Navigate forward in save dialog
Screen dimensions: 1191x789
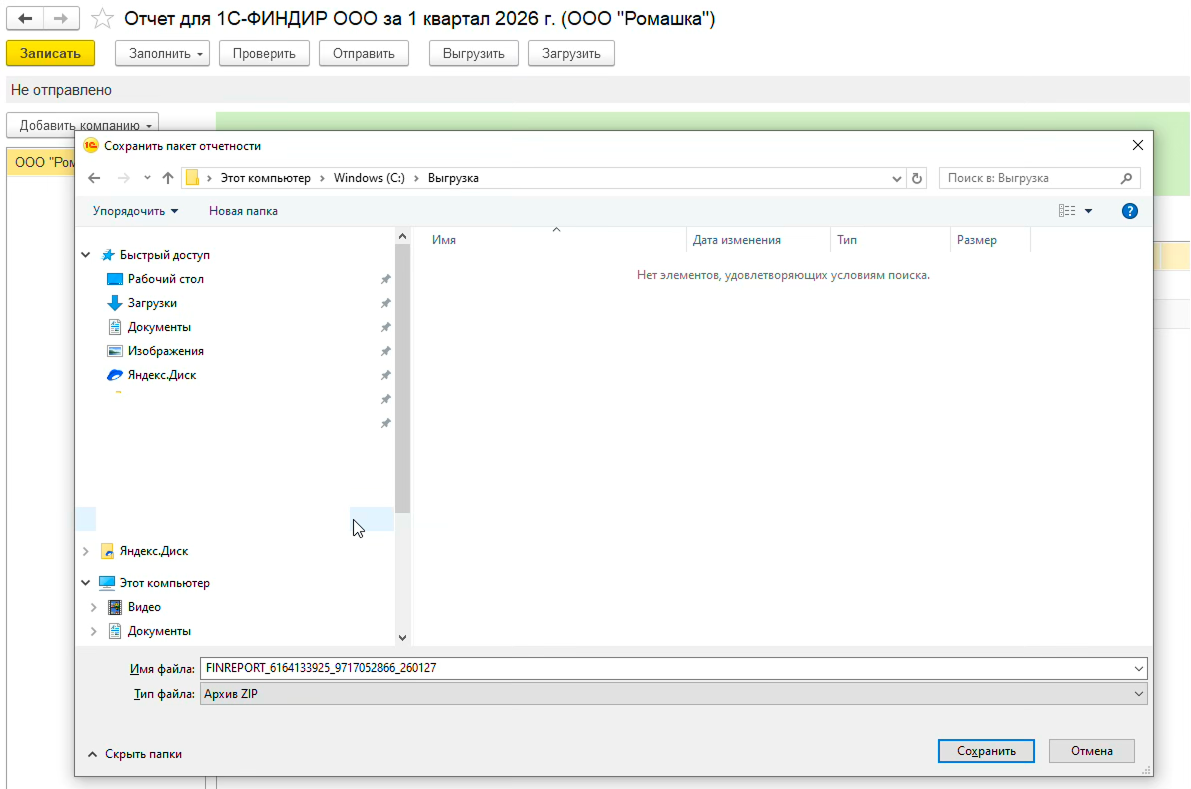(x=123, y=178)
